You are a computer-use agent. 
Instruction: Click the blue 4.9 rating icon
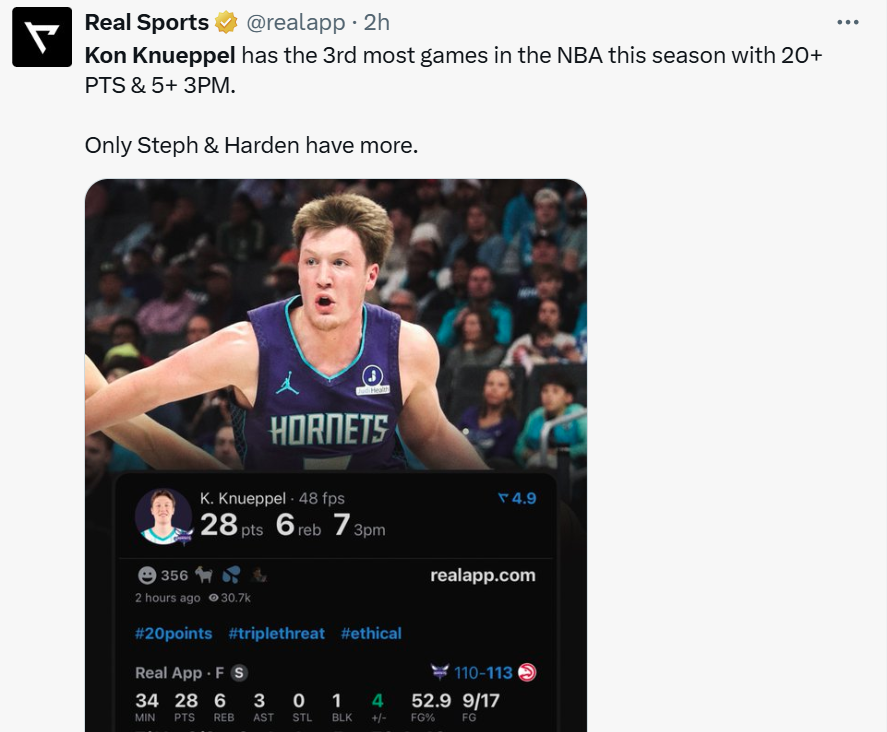[x=503, y=498]
